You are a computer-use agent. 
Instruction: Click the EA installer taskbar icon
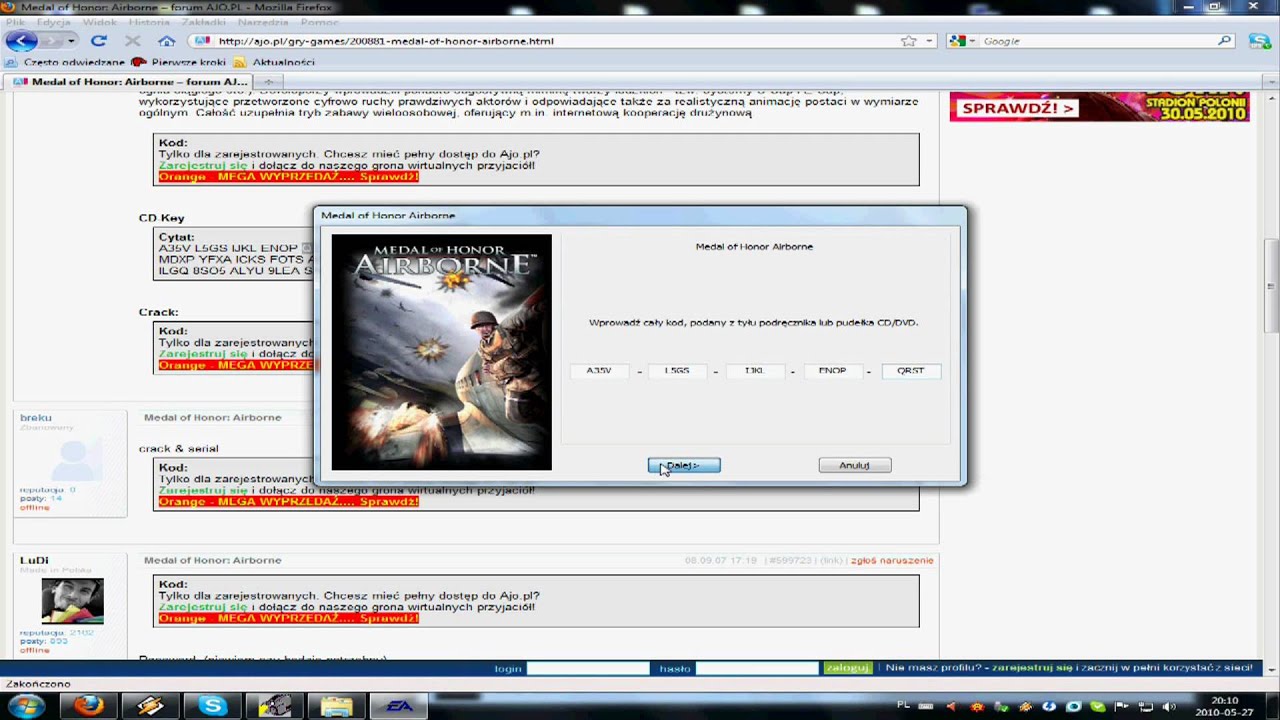tap(399, 706)
